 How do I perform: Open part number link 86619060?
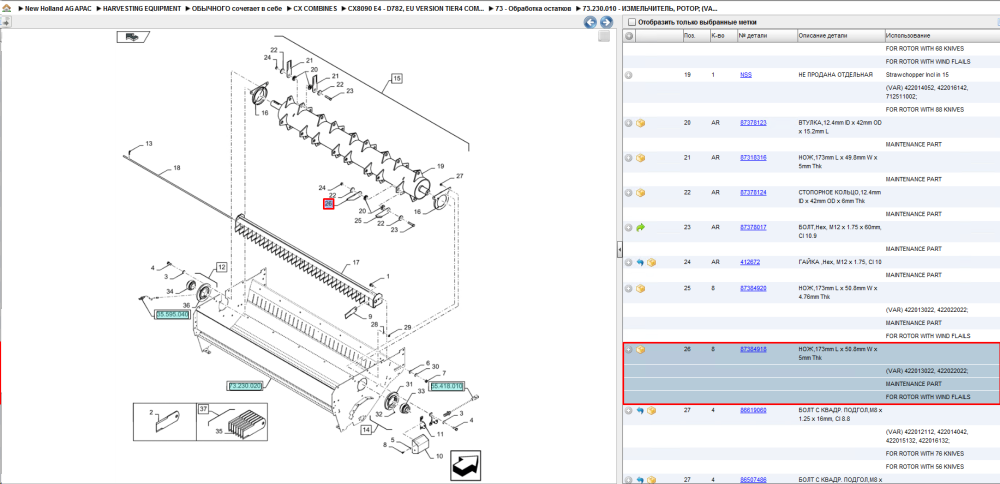(x=753, y=409)
